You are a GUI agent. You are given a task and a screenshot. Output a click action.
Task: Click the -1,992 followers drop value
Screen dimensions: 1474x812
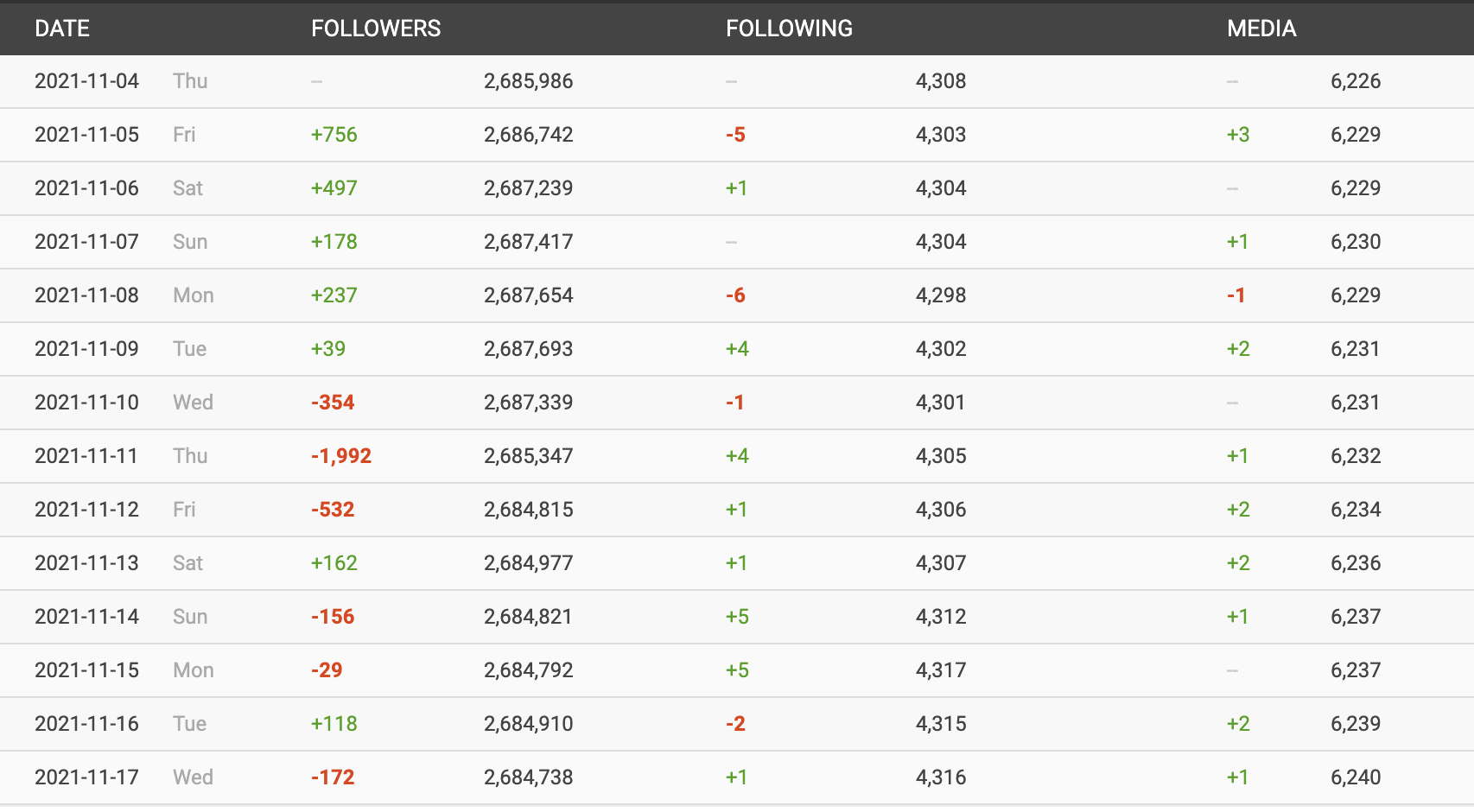[x=341, y=456]
